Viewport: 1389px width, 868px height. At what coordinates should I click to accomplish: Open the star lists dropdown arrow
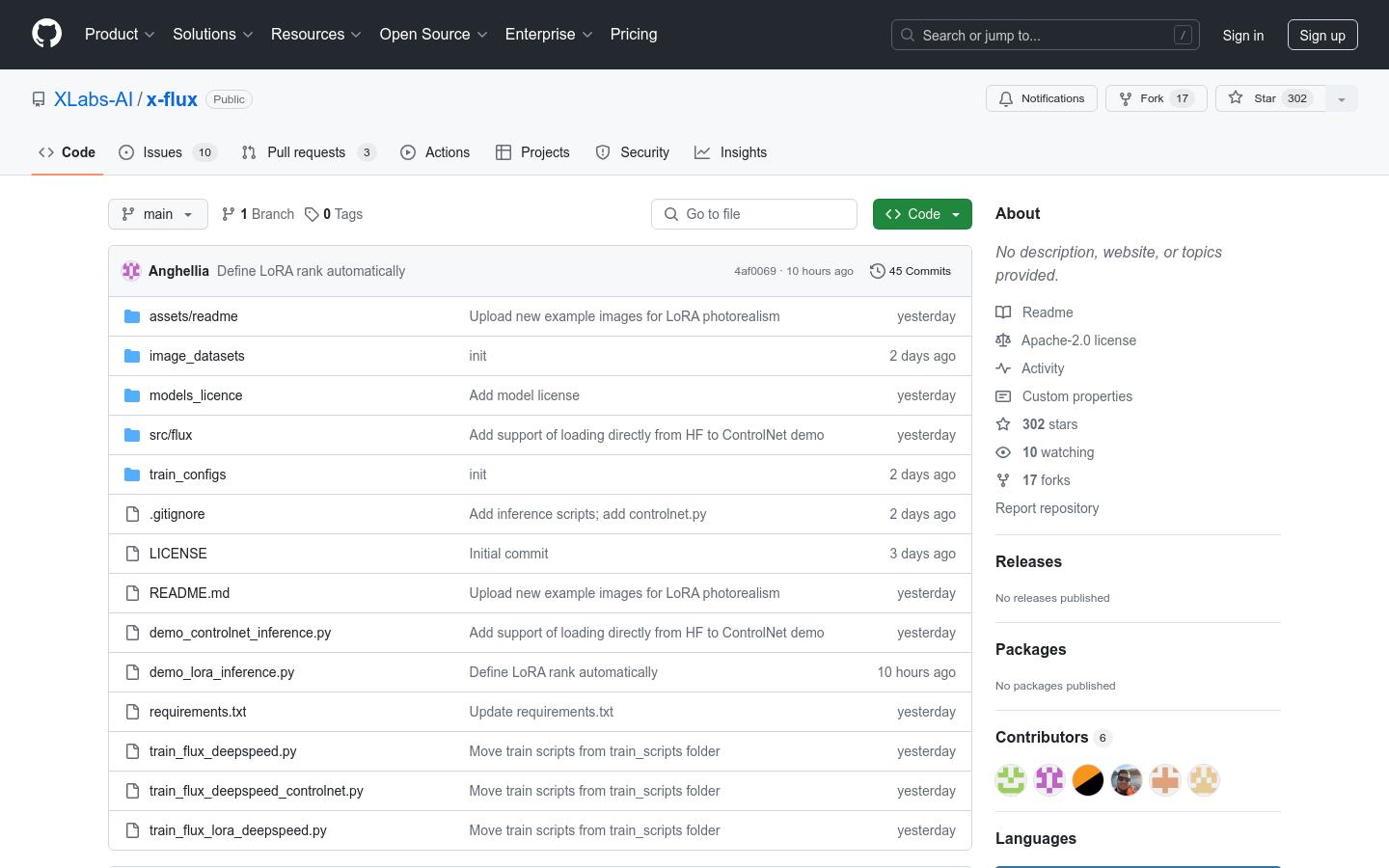[1342, 98]
